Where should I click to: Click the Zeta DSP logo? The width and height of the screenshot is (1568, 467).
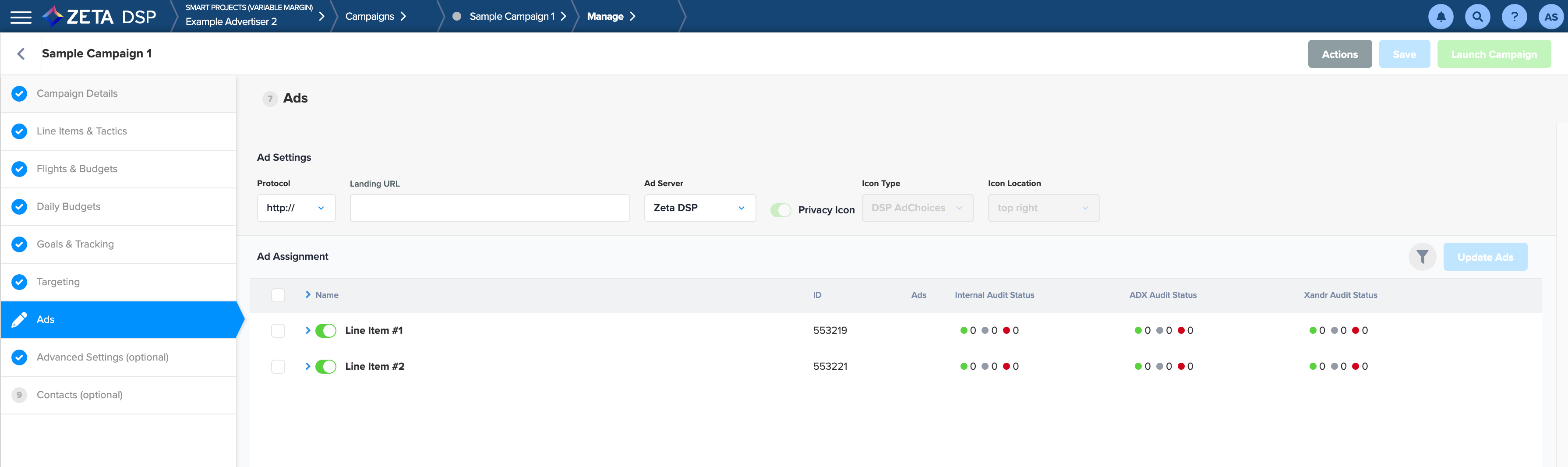[100, 17]
